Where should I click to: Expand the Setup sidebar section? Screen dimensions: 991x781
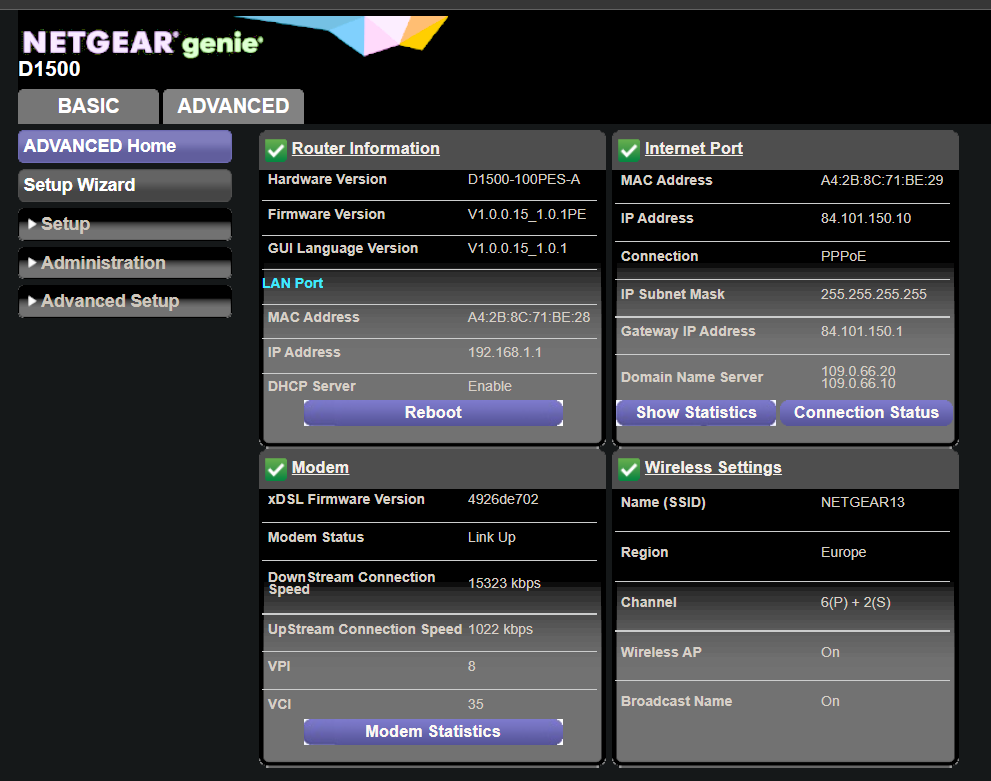(125, 224)
